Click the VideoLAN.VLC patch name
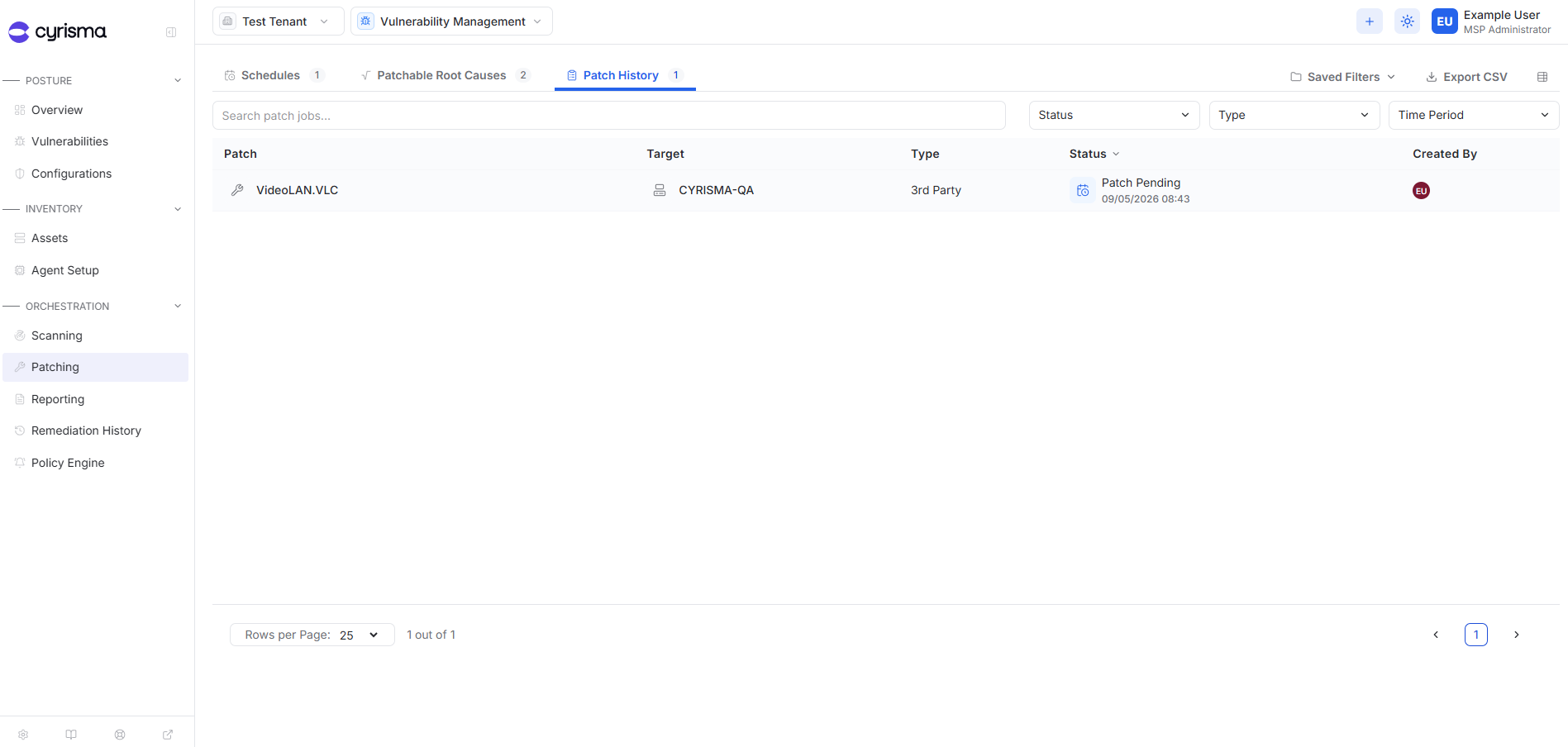The height and width of the screenshot is (747, 1568). 297,190
